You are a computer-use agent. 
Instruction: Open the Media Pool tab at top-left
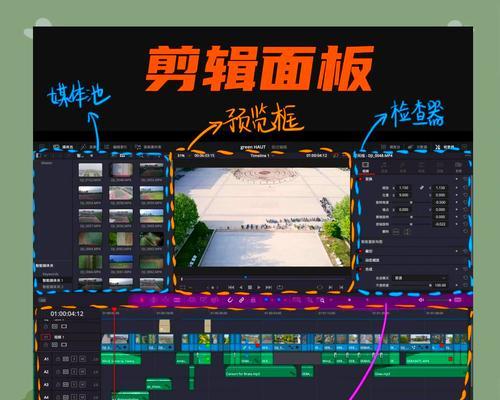click(64, 147)
